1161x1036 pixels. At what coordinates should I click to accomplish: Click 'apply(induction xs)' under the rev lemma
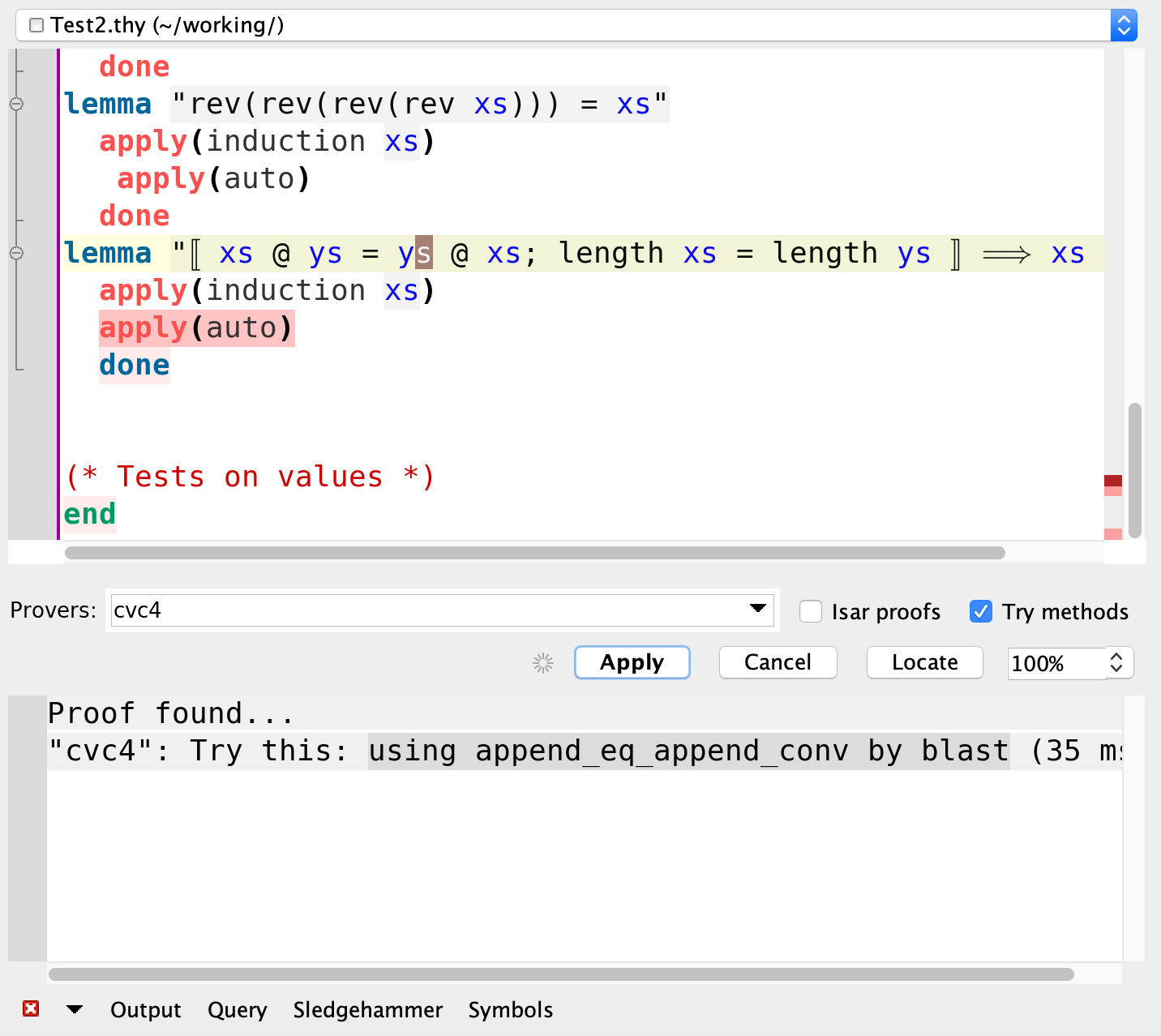[268, 142]
